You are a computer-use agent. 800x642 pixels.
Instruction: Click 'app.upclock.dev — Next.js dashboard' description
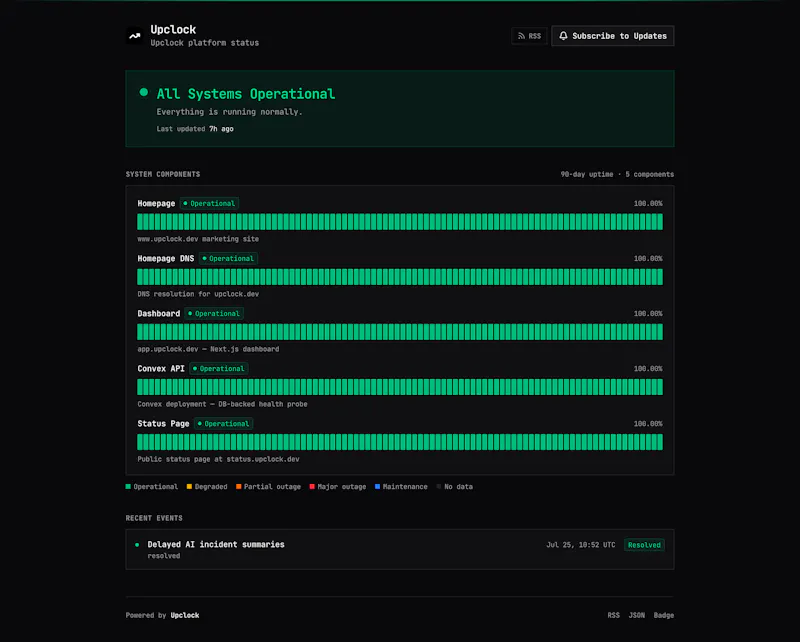[x=208, y=349]
